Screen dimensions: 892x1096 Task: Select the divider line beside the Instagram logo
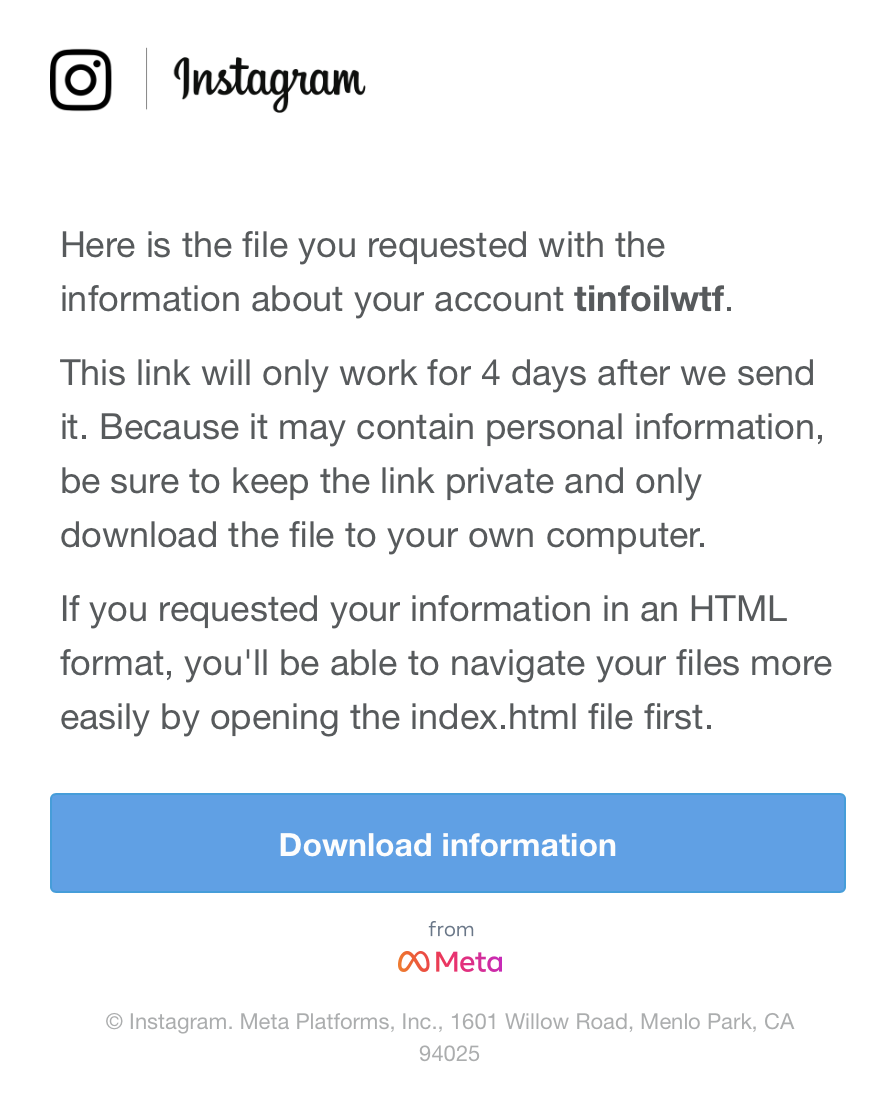tap(147, 79)
